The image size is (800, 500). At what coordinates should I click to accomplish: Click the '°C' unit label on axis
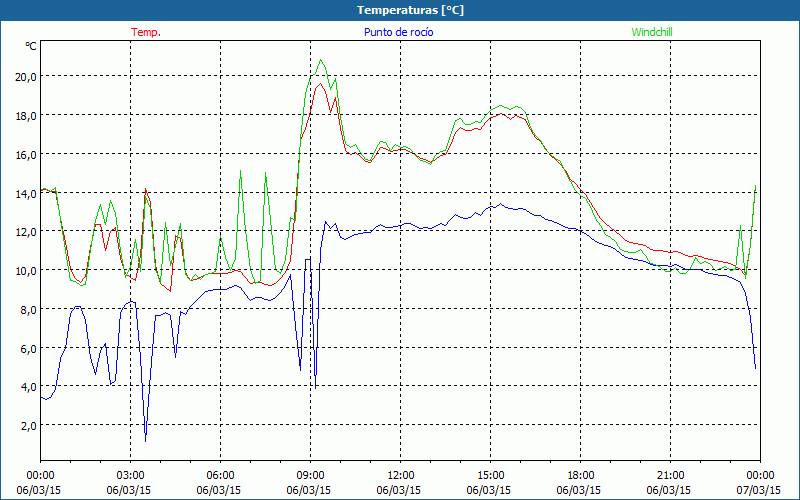coord(31,46)
